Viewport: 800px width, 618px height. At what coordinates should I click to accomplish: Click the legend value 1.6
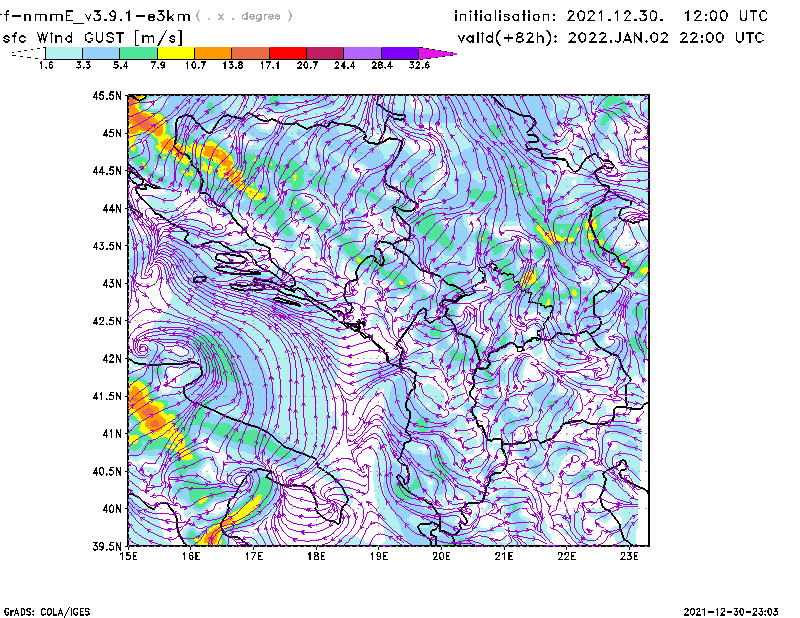pos(46,65)
